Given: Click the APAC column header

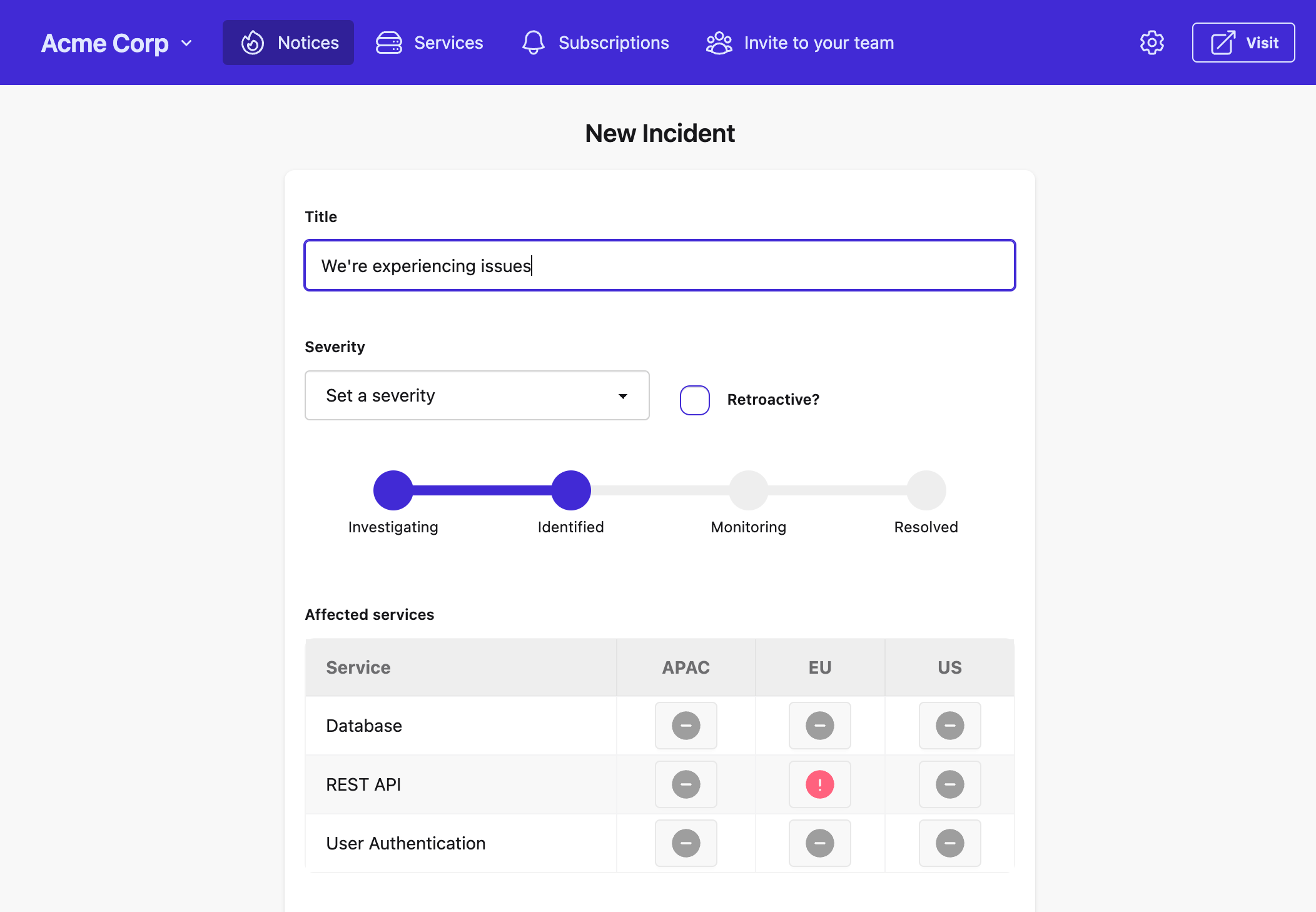Looking at the screenshot, I should tap(686, 667).
